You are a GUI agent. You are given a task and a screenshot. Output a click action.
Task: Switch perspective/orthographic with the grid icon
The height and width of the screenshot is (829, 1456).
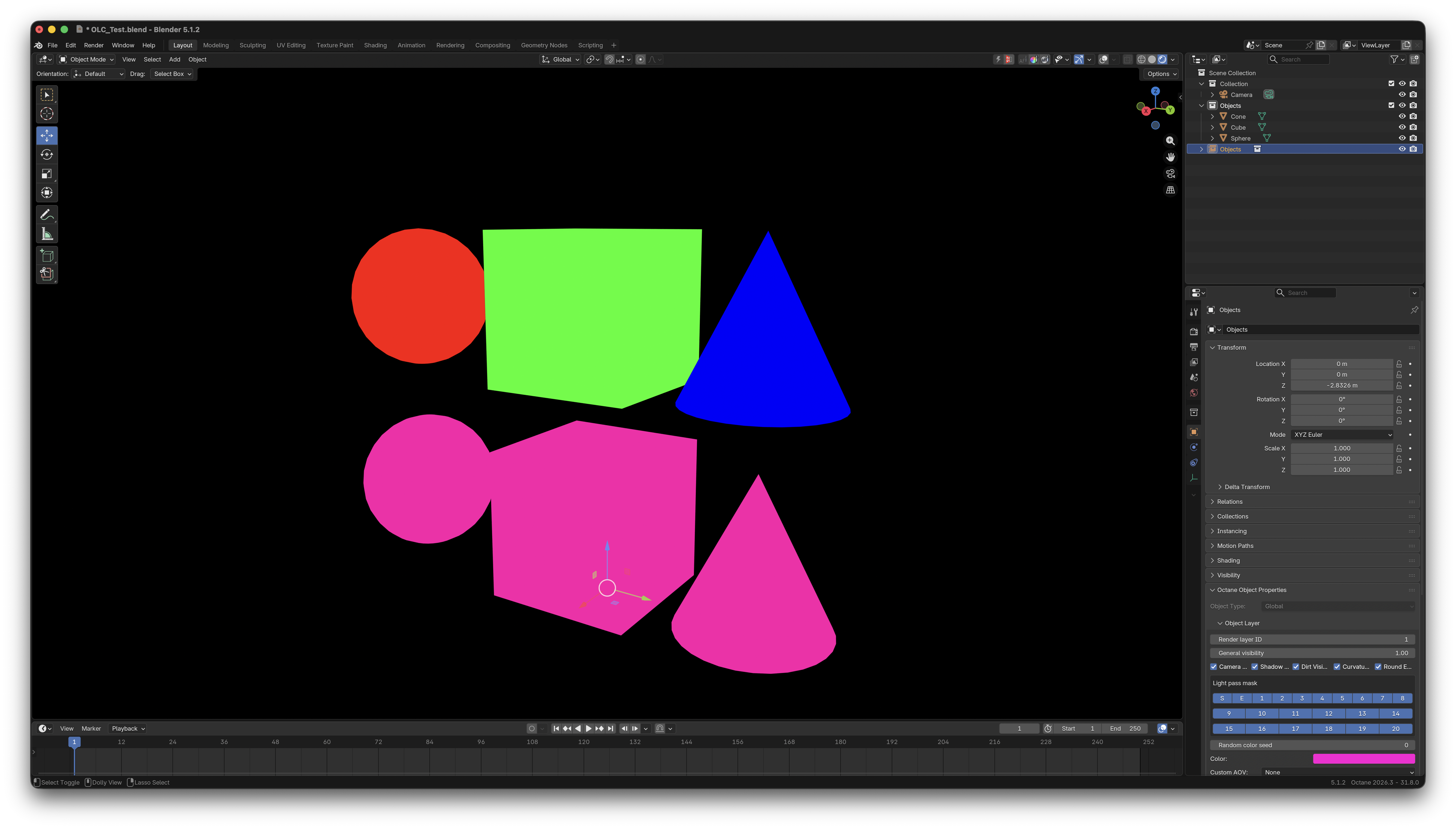coord(1170,190)
